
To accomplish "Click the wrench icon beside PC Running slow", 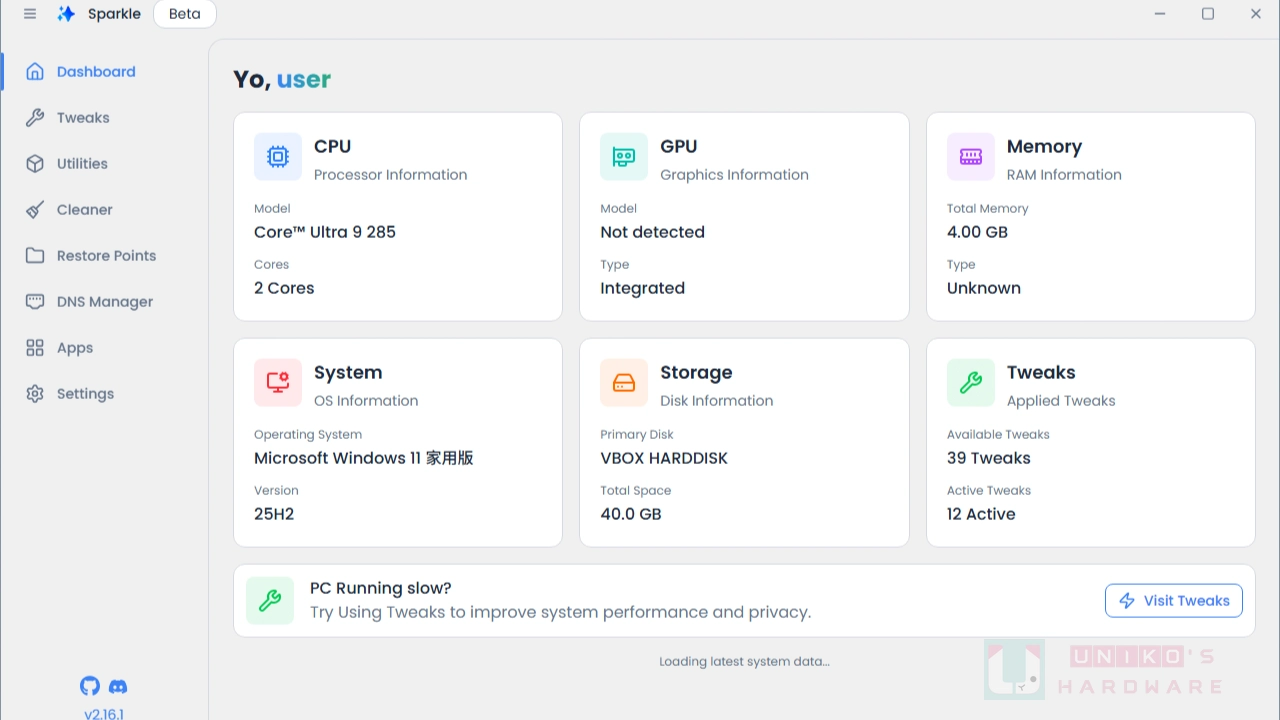I will [270, 601].
